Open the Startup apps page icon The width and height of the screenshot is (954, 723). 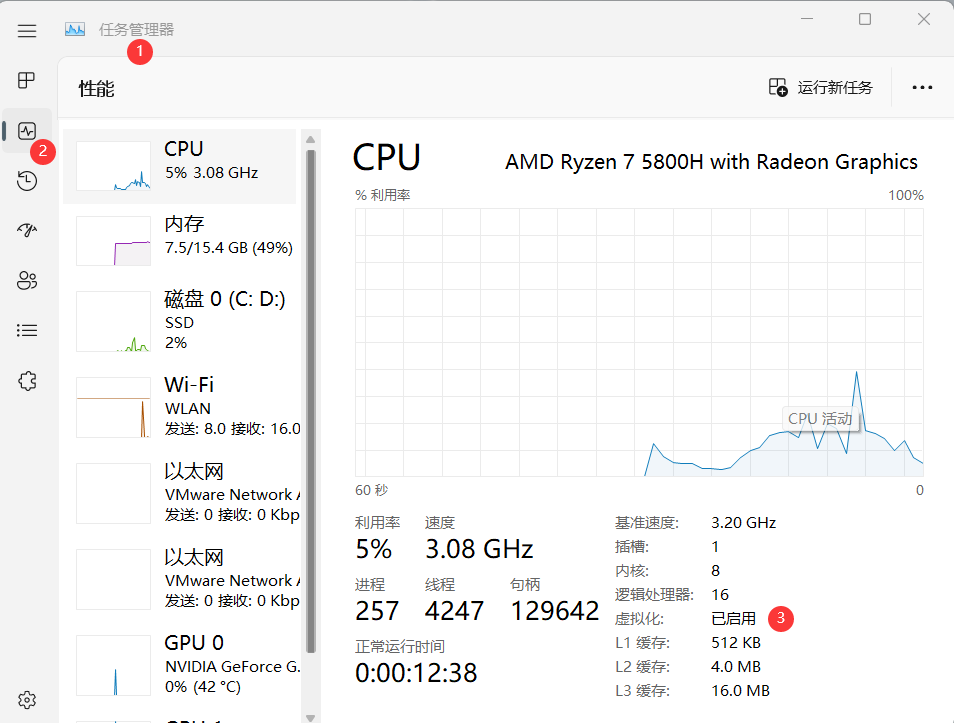[27, 230]
